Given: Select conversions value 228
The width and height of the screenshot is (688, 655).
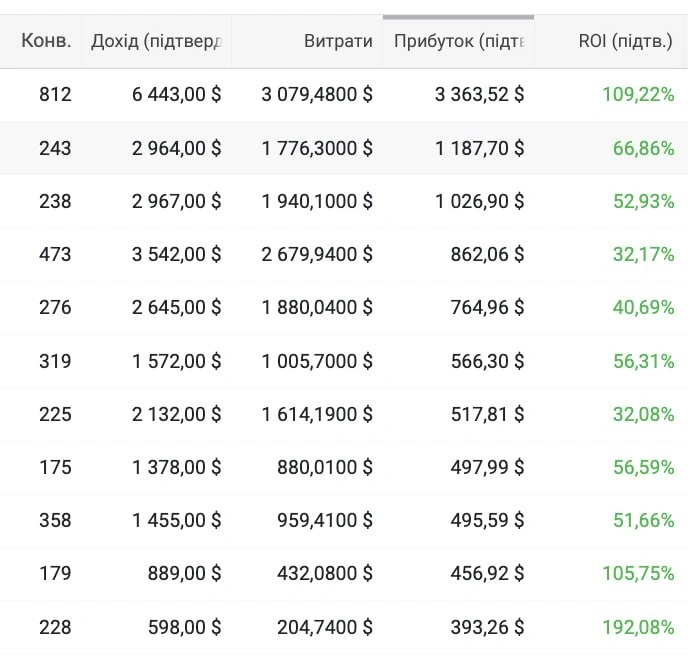Looking at the screenshot, I should [x=55, y=627].
